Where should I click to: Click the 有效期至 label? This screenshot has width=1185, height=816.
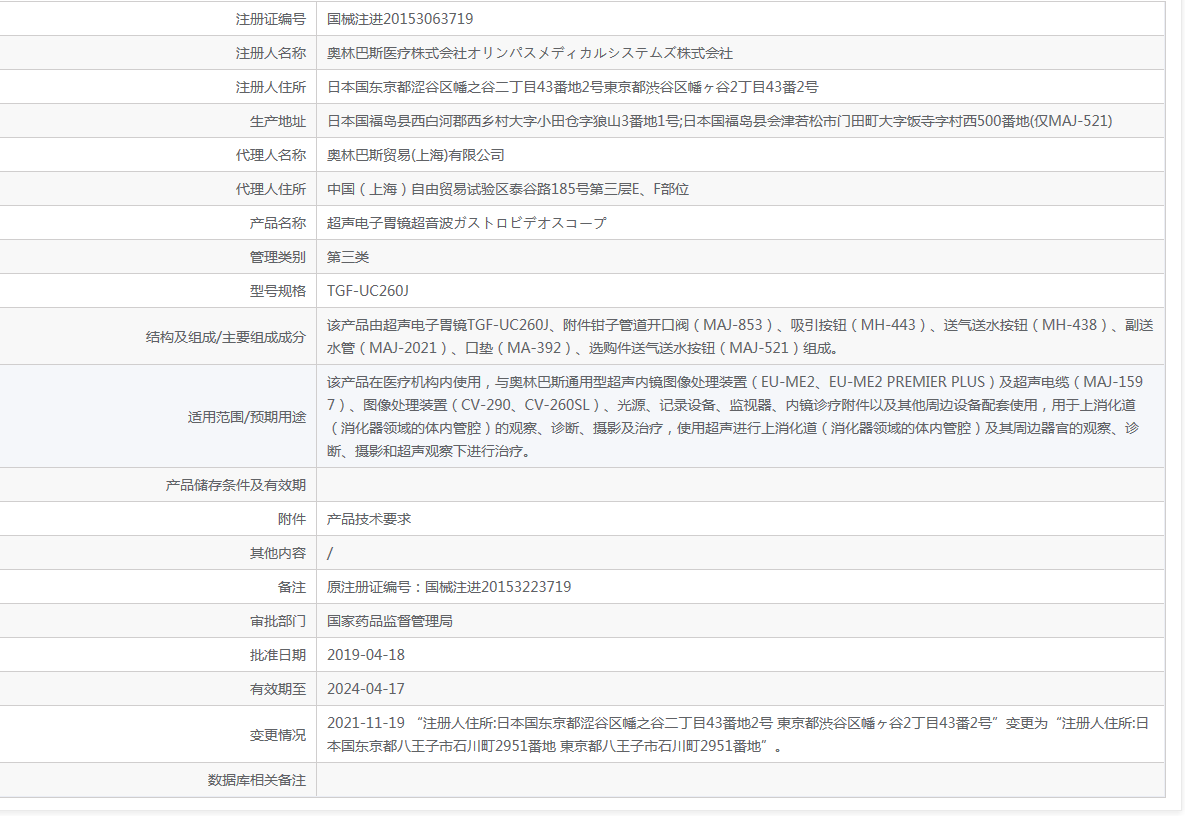coord(277,689)
